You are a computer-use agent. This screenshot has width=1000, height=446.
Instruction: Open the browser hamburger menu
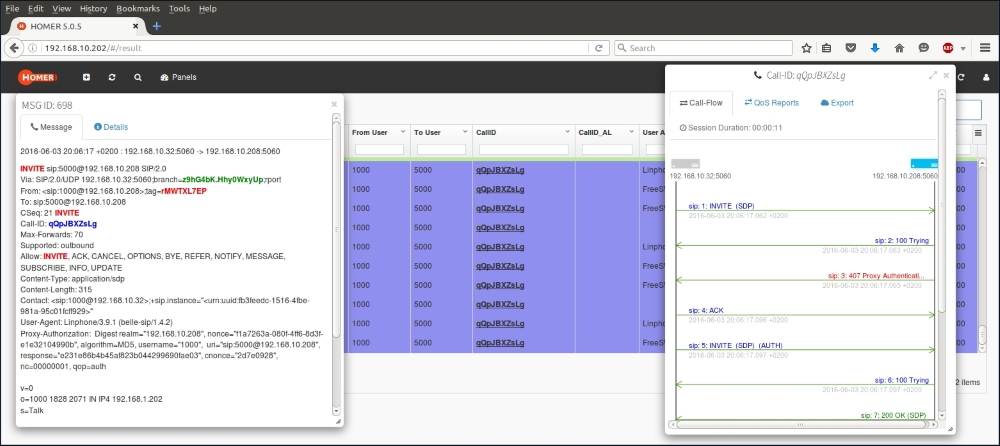click(x=985, y=48)
